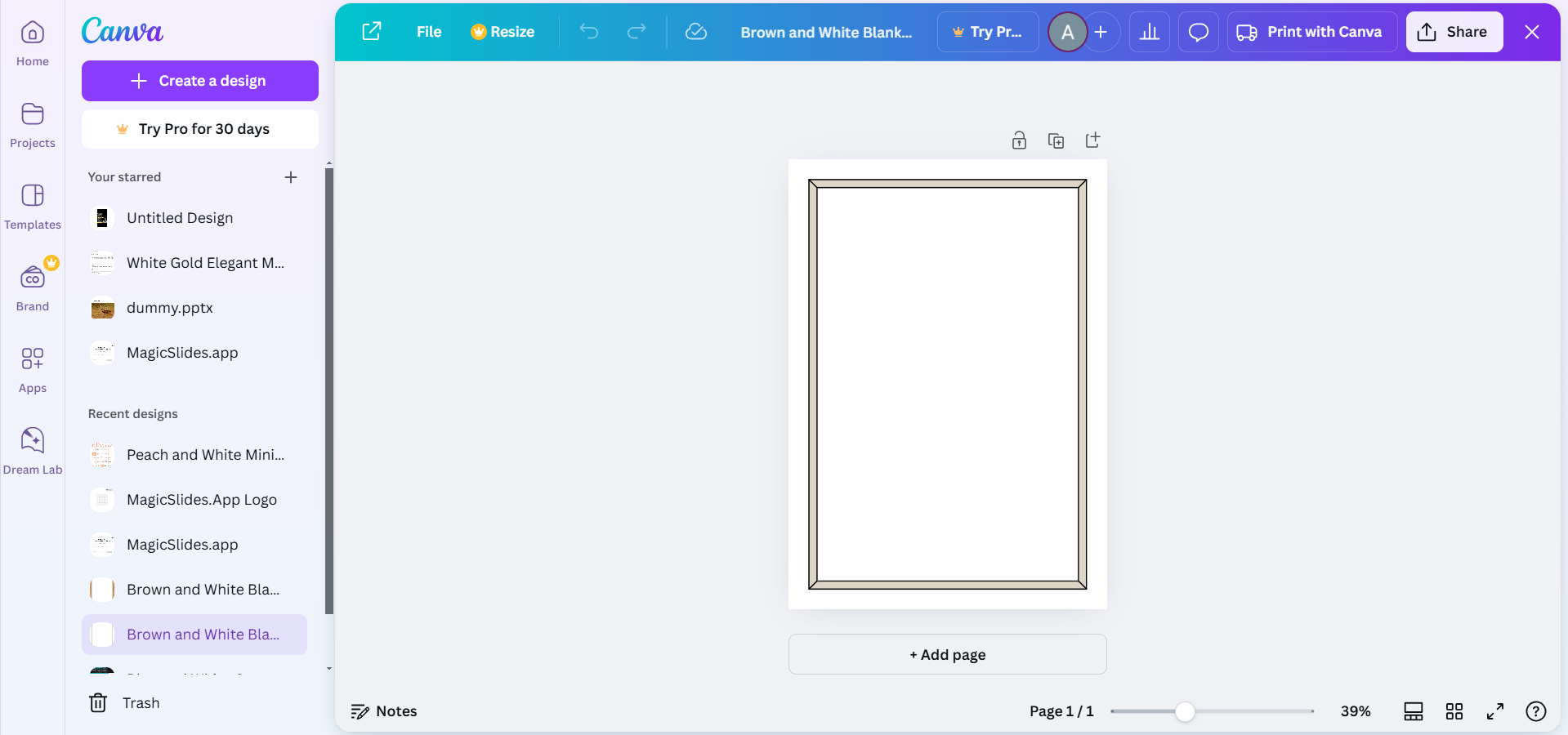Add a new page icon above canvas
Screen dimensions: 1568x735
1092,140
